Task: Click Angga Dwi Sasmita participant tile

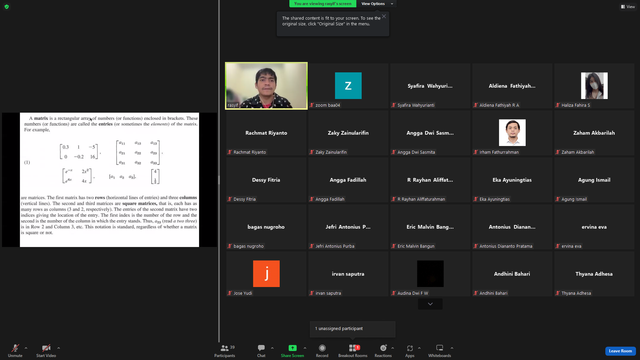Action: (x=430, y=133)
